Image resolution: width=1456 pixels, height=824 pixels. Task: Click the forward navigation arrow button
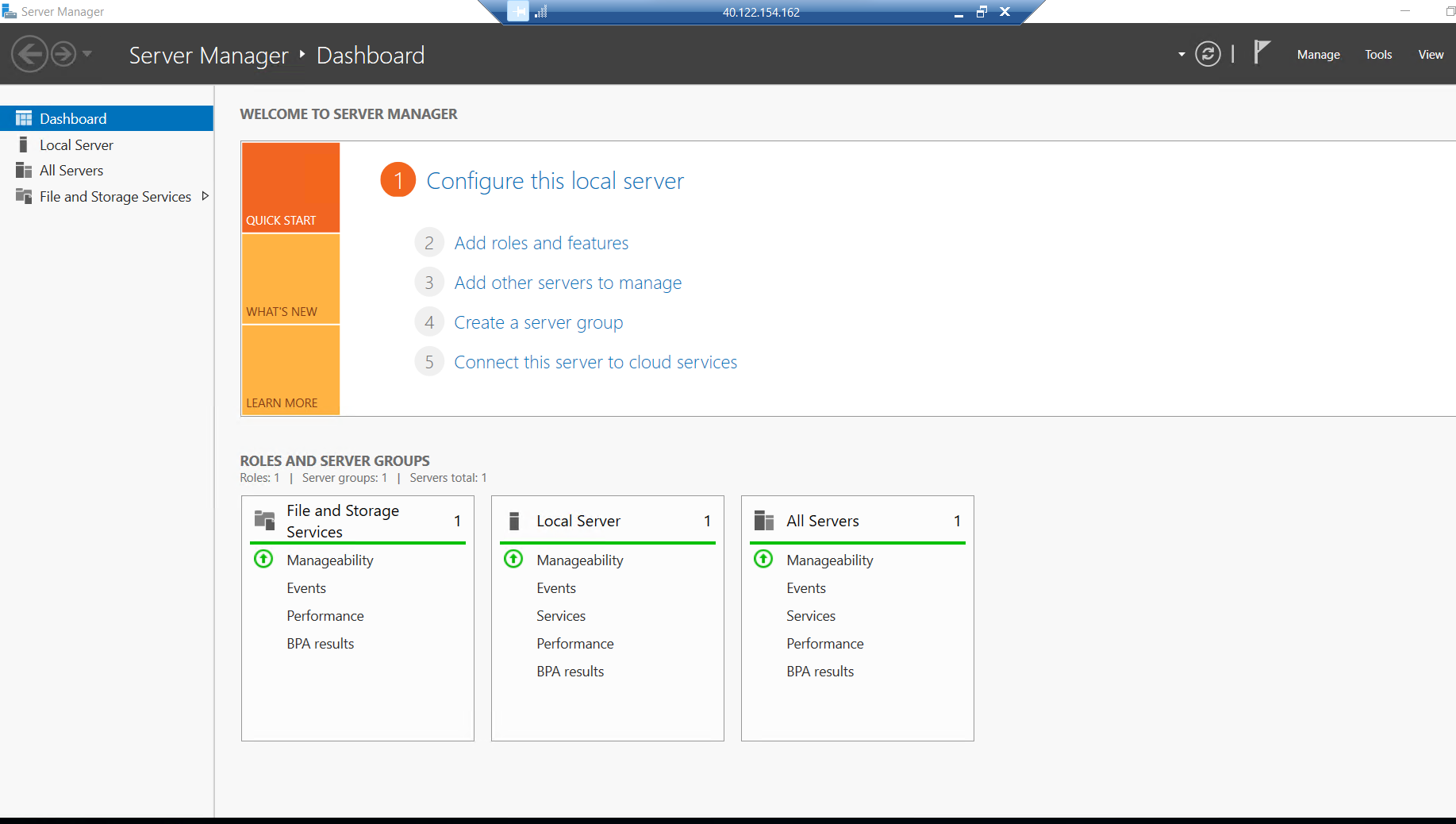click(63, 55)
